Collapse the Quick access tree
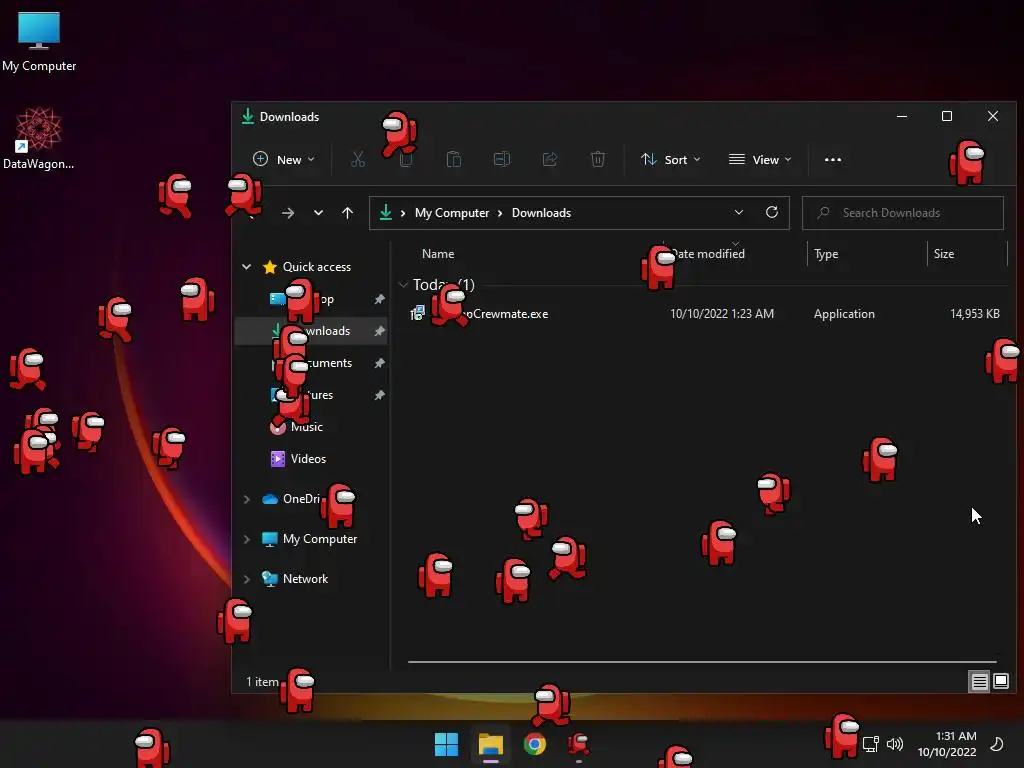This screenshot has height=768, width=1024. 246,266
